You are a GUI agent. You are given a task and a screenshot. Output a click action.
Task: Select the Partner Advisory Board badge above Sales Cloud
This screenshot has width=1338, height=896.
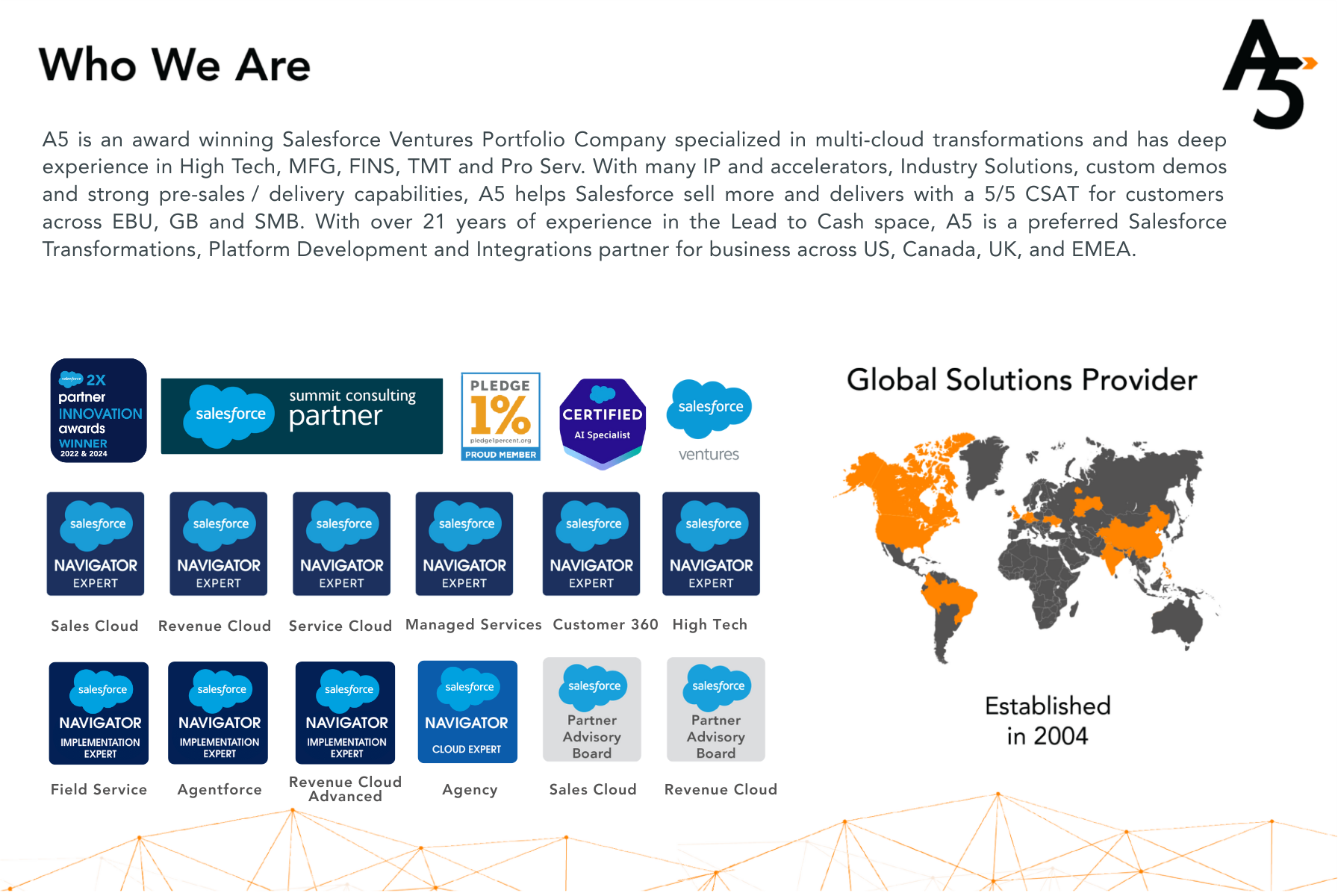pyautogui.click(x=592, y=709)
